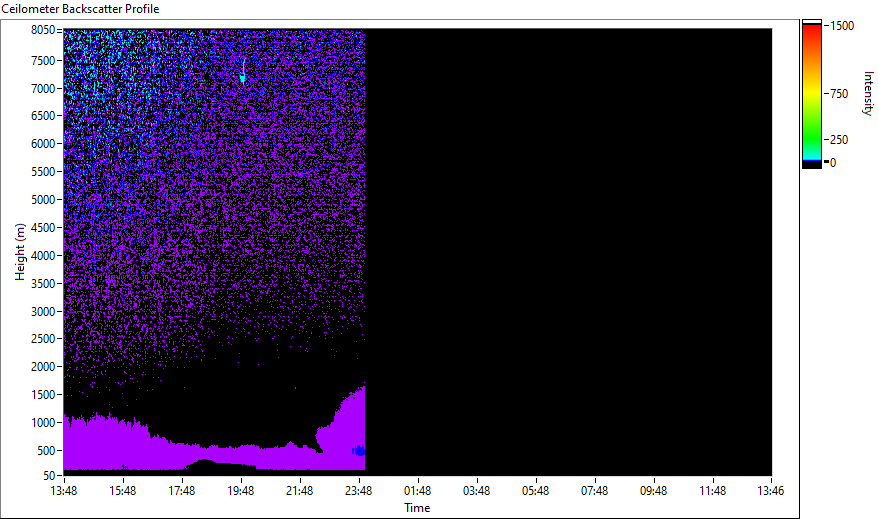
Task: Click the 3500 height axis value
Action: click(43, 284)
